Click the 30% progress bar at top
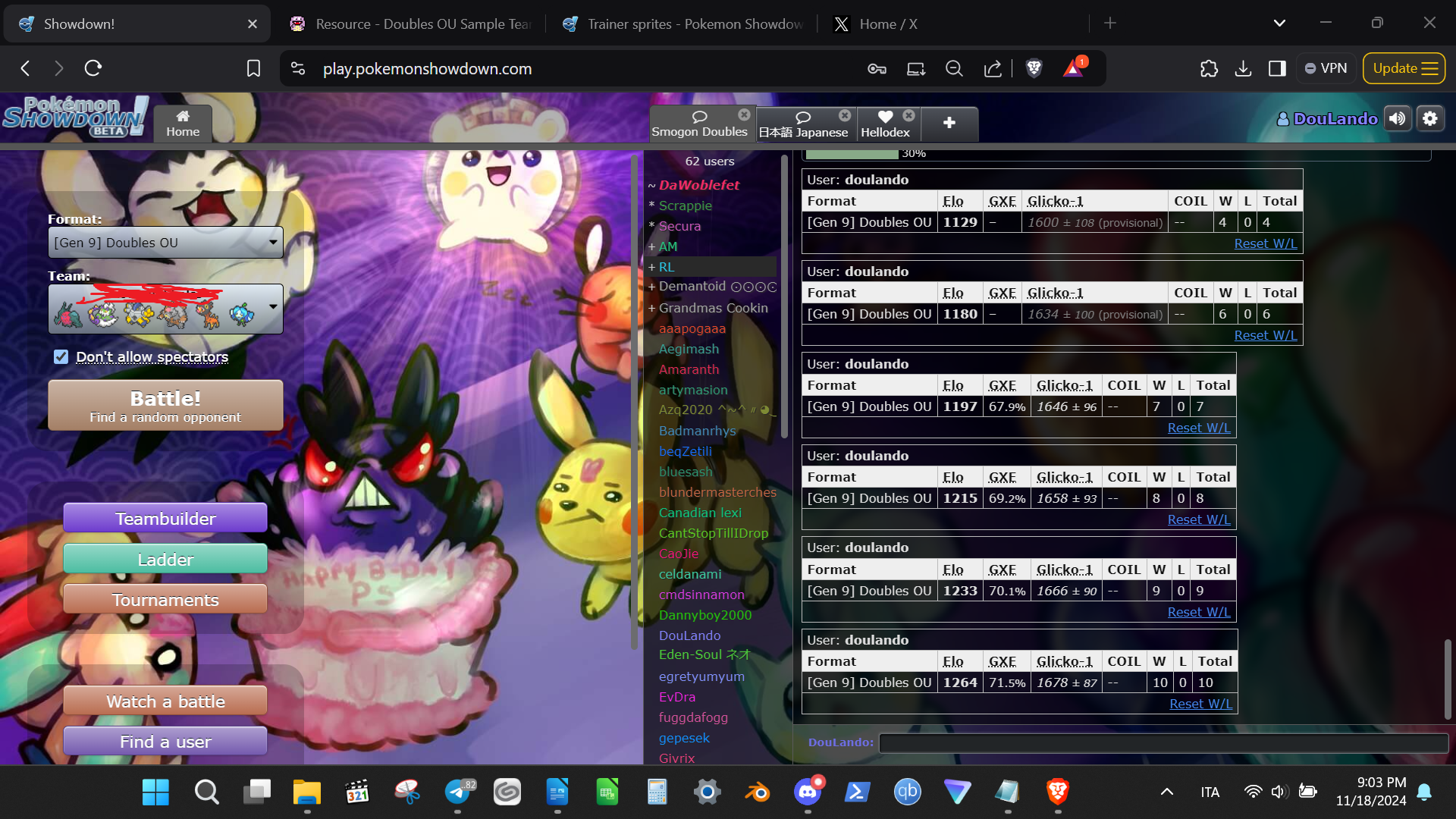 tap(1119, 154)
